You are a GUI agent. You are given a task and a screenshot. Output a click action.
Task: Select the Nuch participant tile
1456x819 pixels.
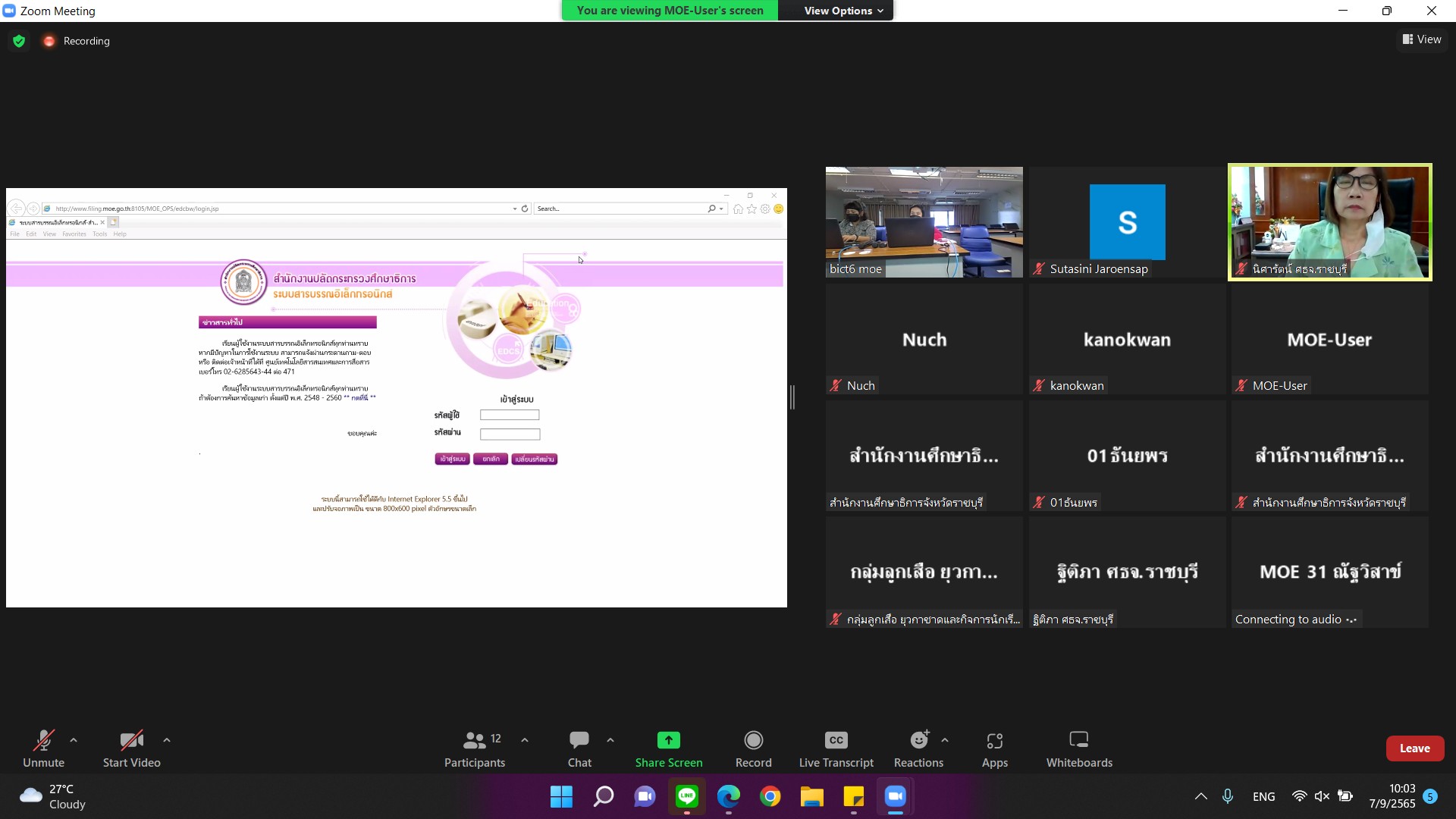tap(924, 339)
